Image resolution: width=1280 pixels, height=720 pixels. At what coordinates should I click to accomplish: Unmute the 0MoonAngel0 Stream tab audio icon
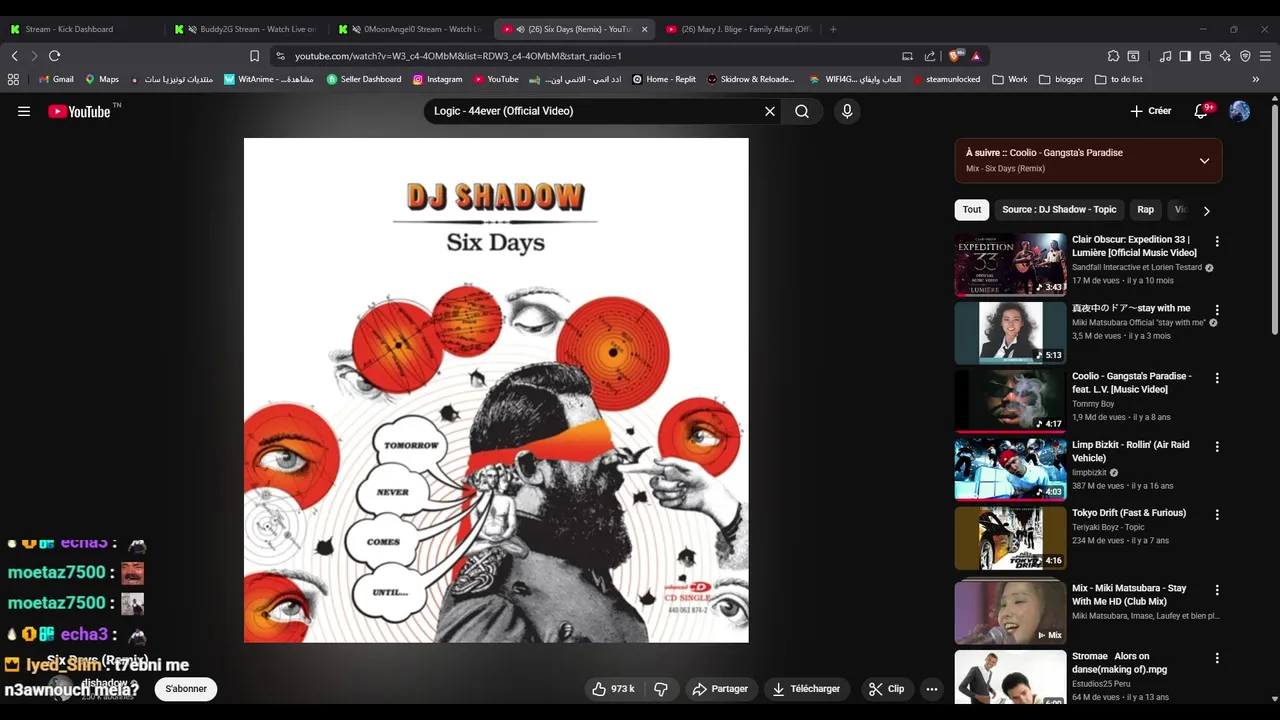coord(356,29)
